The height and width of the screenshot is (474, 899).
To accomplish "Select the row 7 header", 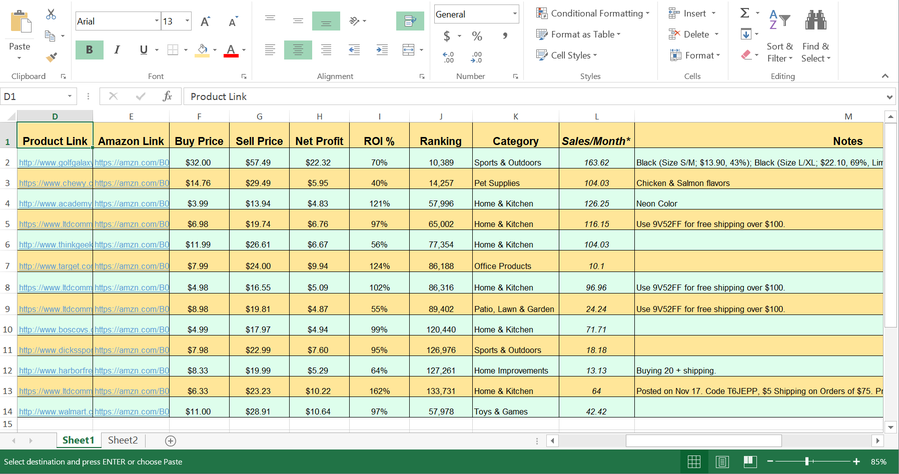I will pyautogui.click(x=7, y=266).
